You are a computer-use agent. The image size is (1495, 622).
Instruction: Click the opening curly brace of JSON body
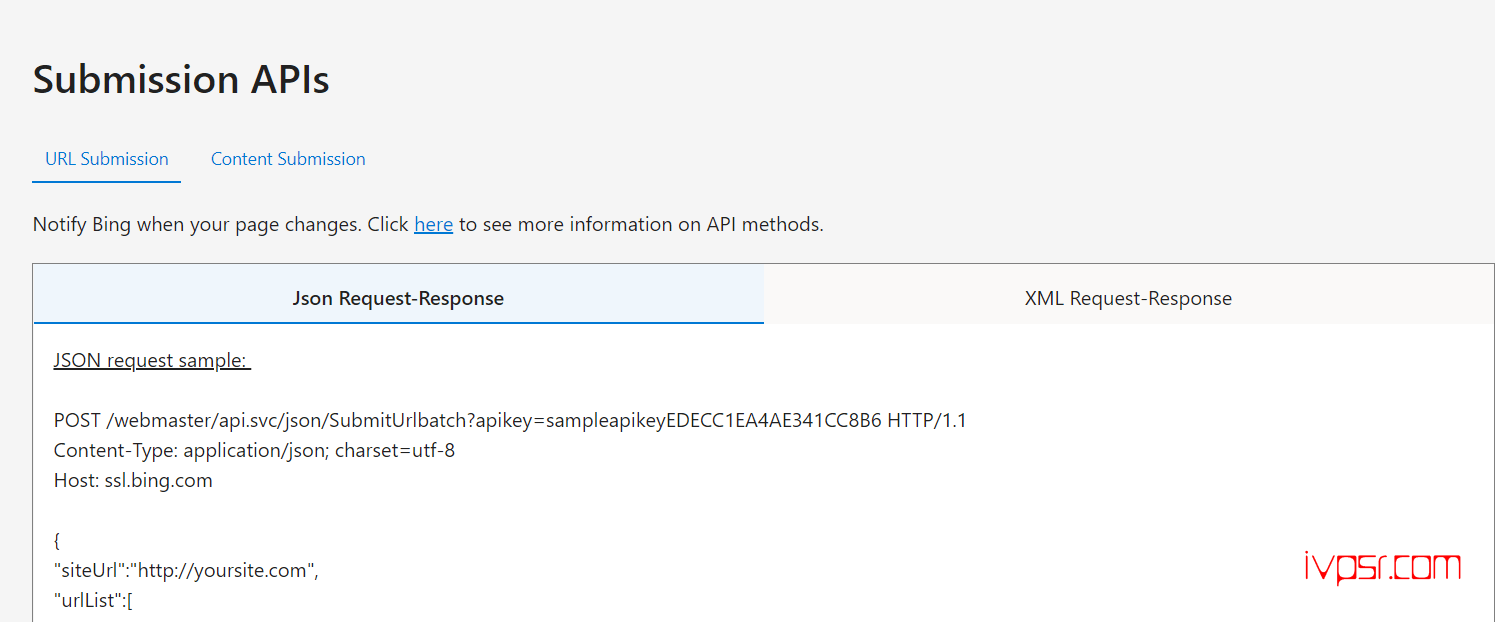57,541
